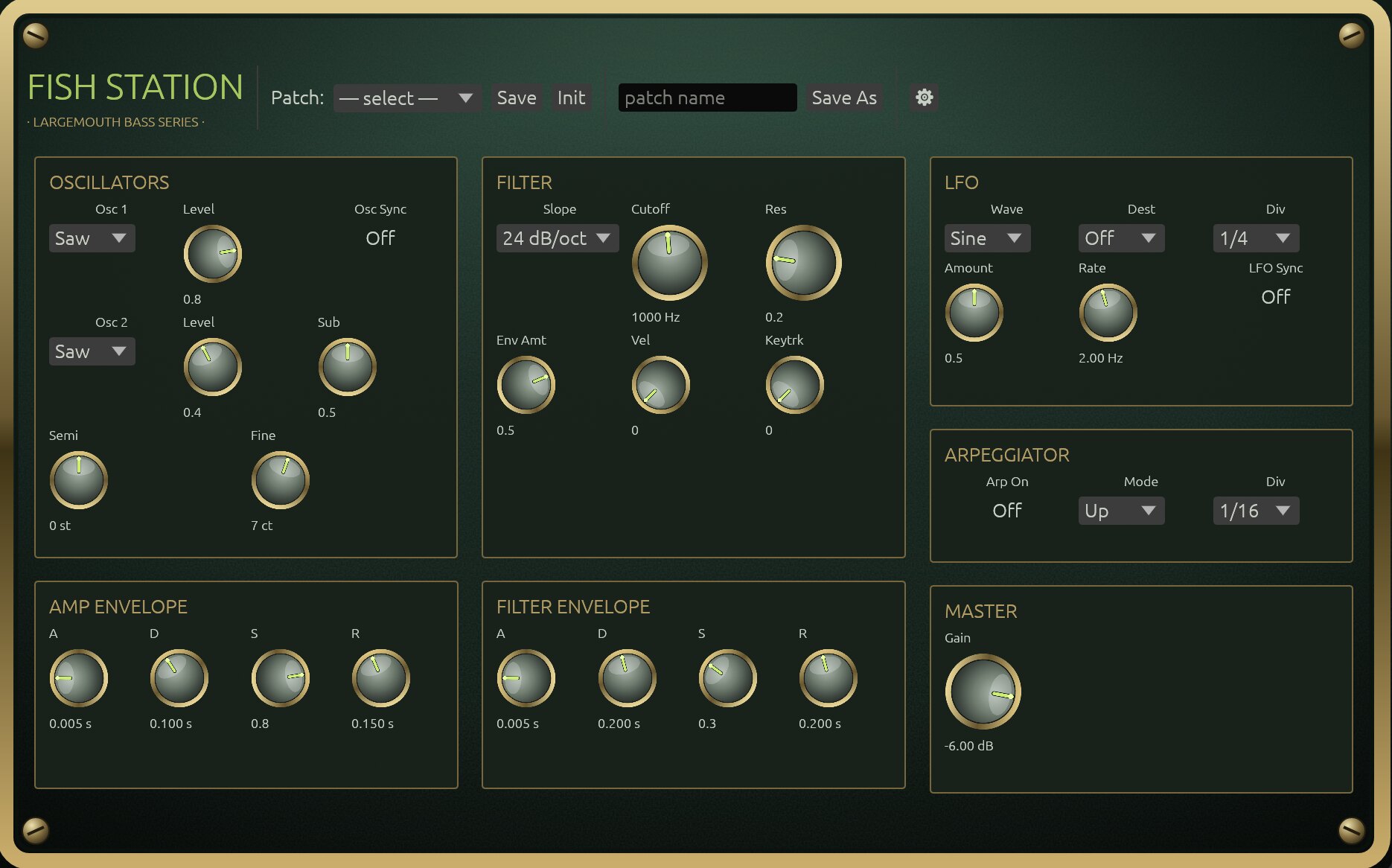This screenshot has height=868, width=1392.
Task: Open the LFO Wave dropdown
Action: coord(987,238)
